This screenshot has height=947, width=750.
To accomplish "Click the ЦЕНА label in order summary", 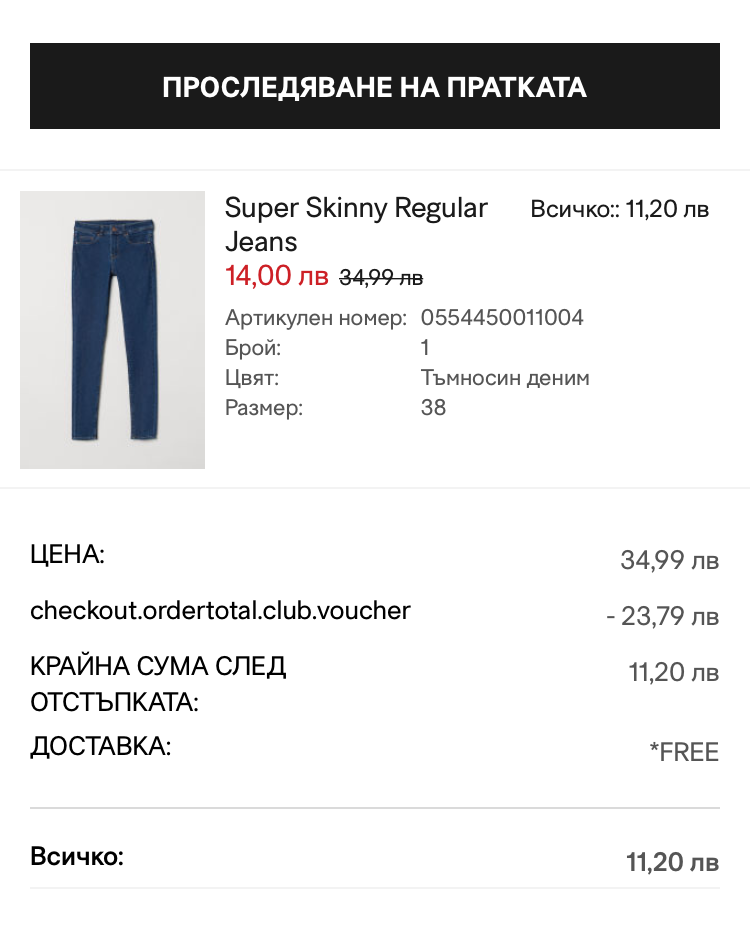I will pos(67,554).
